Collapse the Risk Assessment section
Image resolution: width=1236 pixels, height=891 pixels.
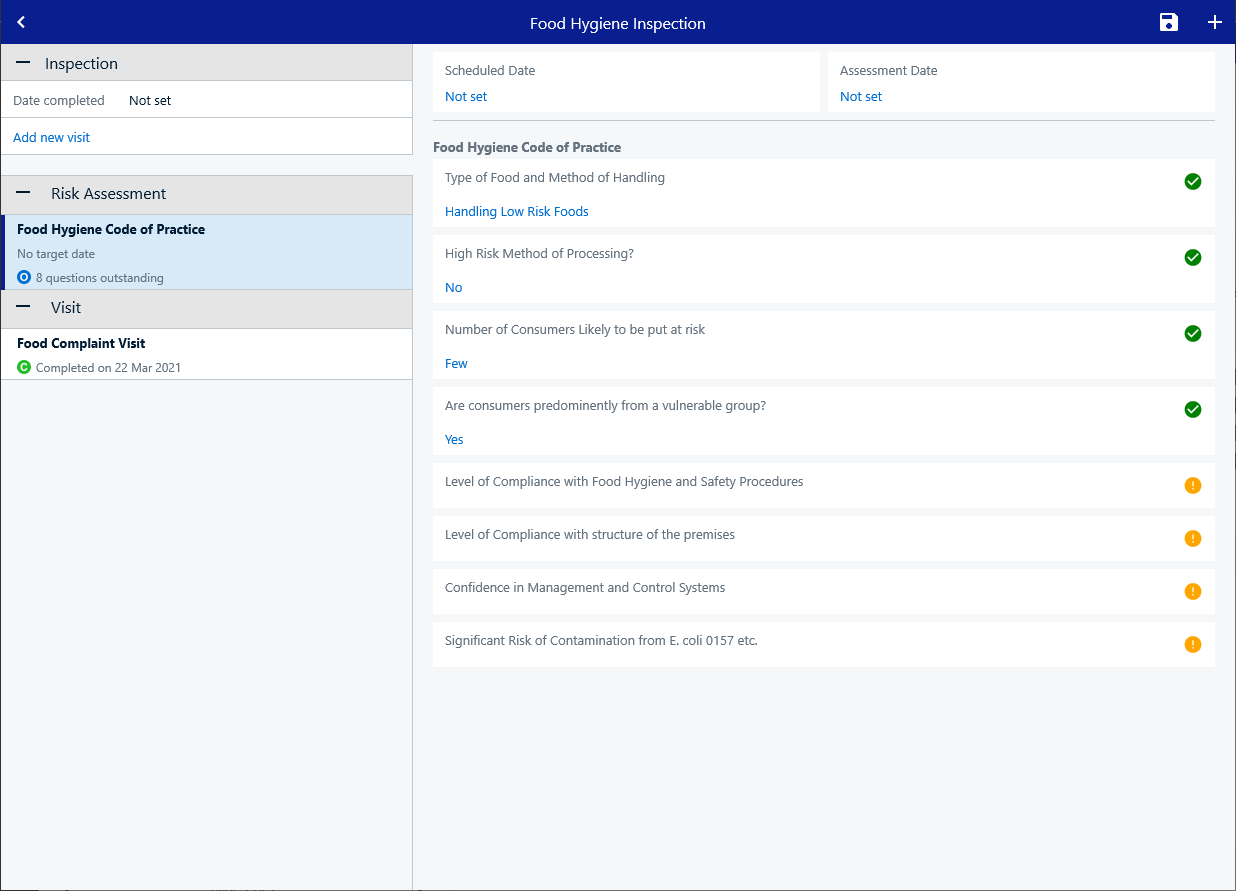[23, 193]
